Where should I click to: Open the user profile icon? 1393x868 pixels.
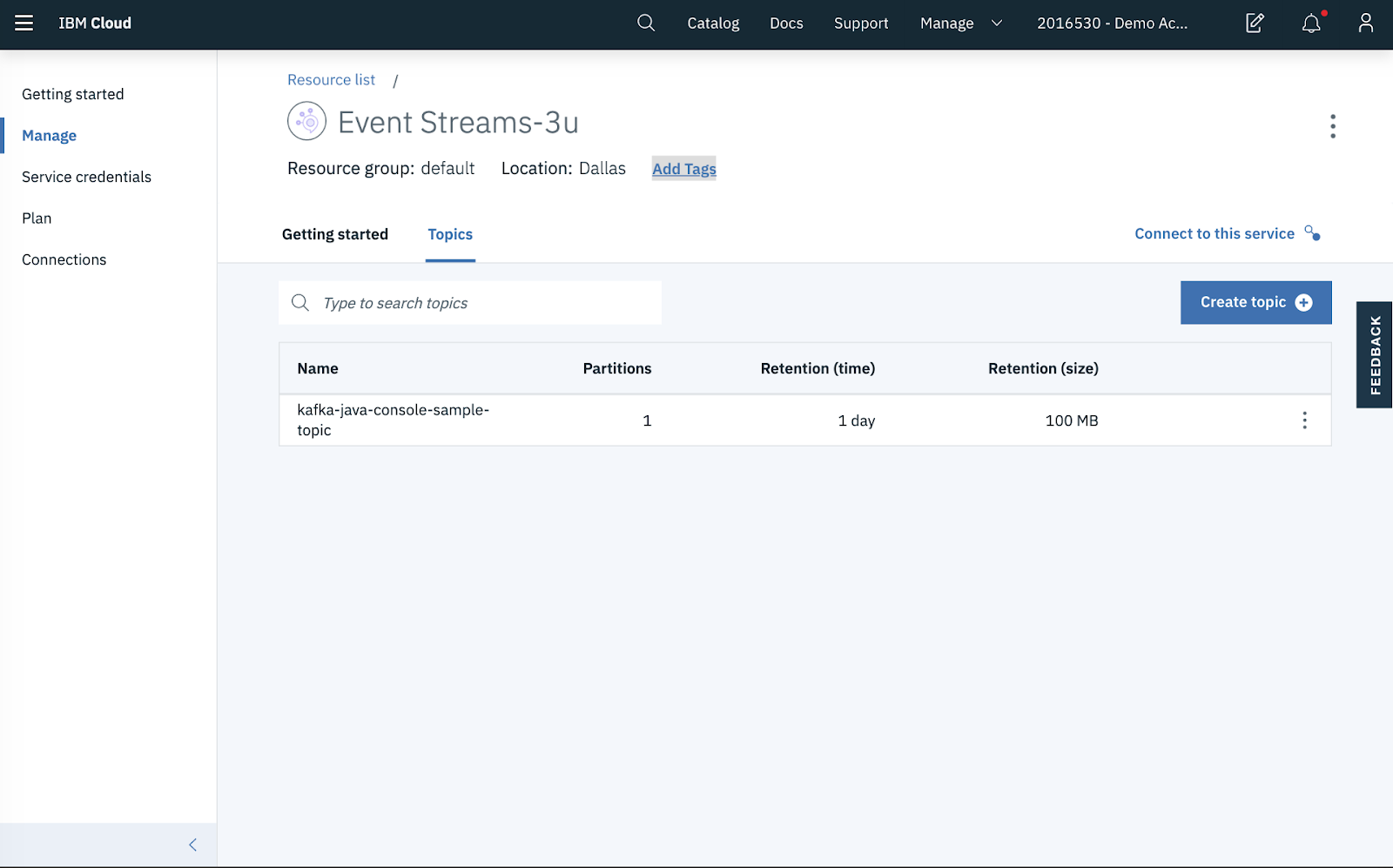coord(1366,24)
